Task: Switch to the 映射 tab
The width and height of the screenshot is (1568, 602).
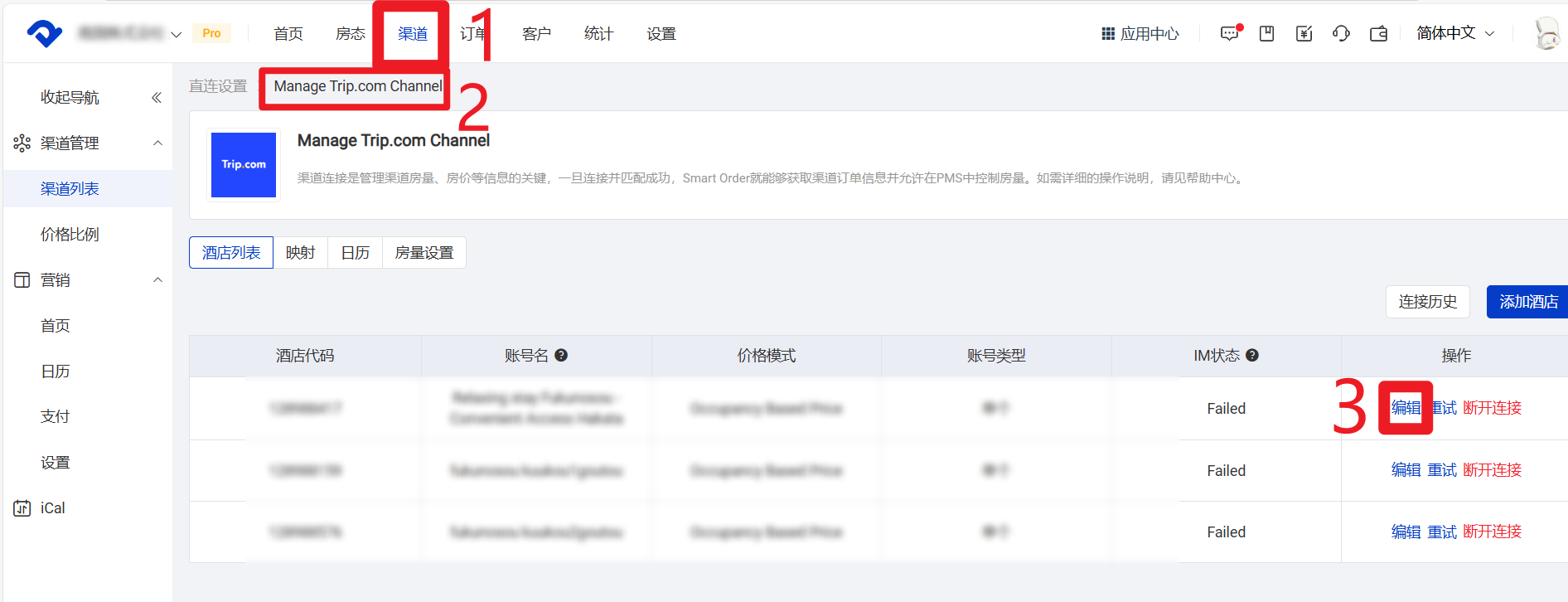Action: (x=300, y=253)
